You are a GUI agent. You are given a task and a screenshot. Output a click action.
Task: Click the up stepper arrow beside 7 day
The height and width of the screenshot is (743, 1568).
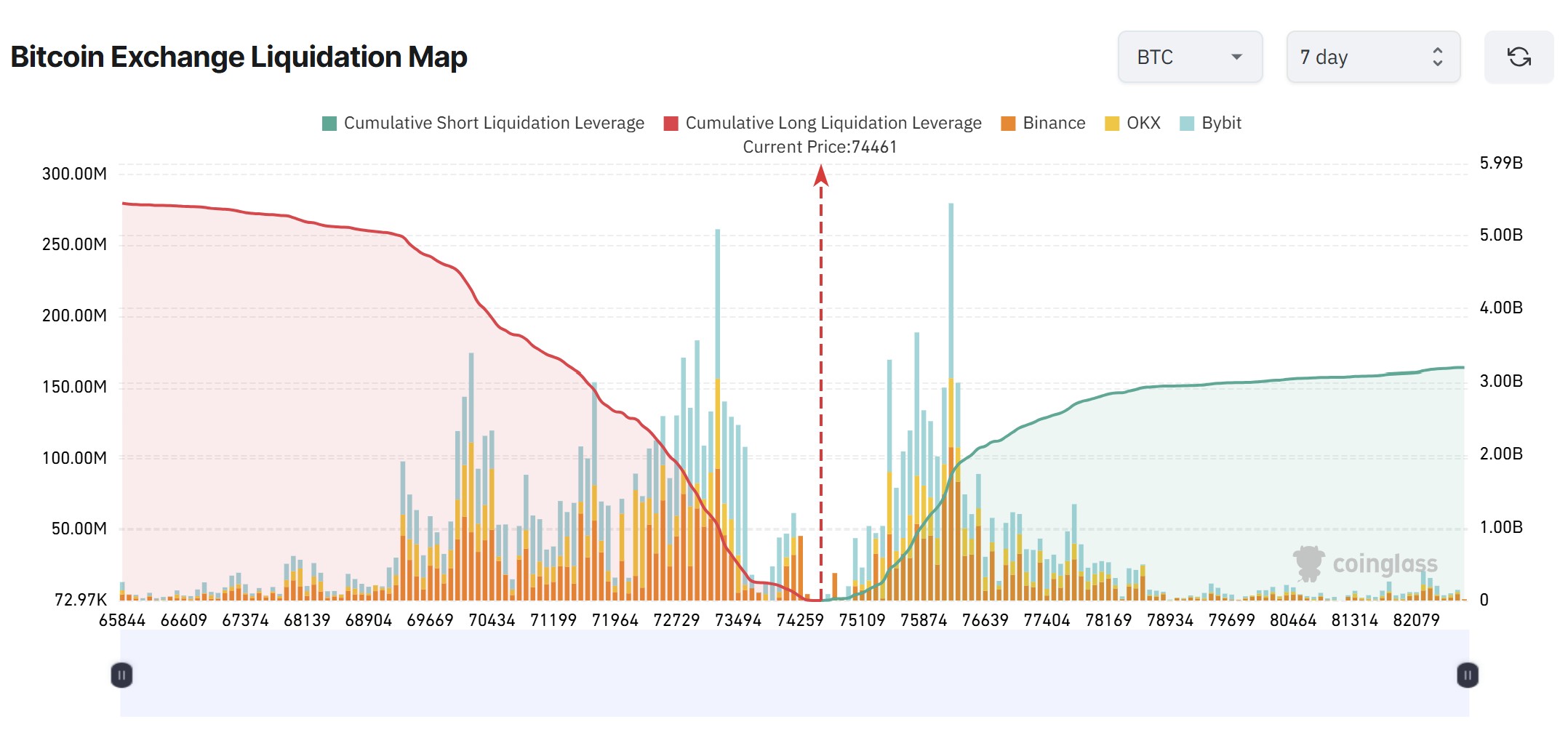[1438, 50]
